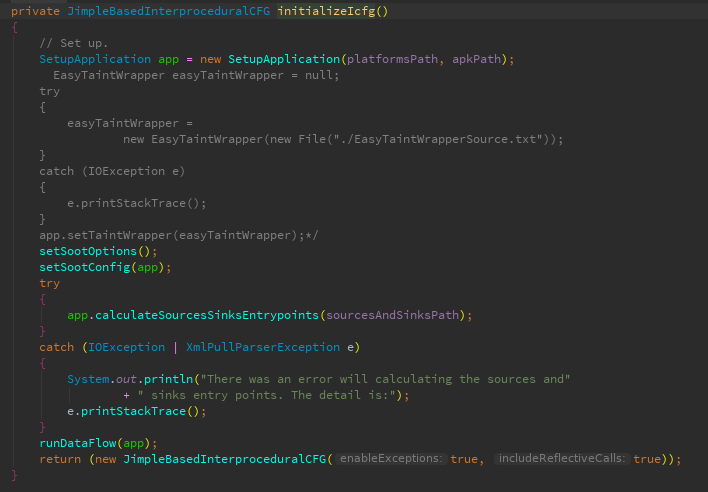Viewport: 708px width, 492px height.
Task: Click the XmlPullParserException class name
Action: 262,347
